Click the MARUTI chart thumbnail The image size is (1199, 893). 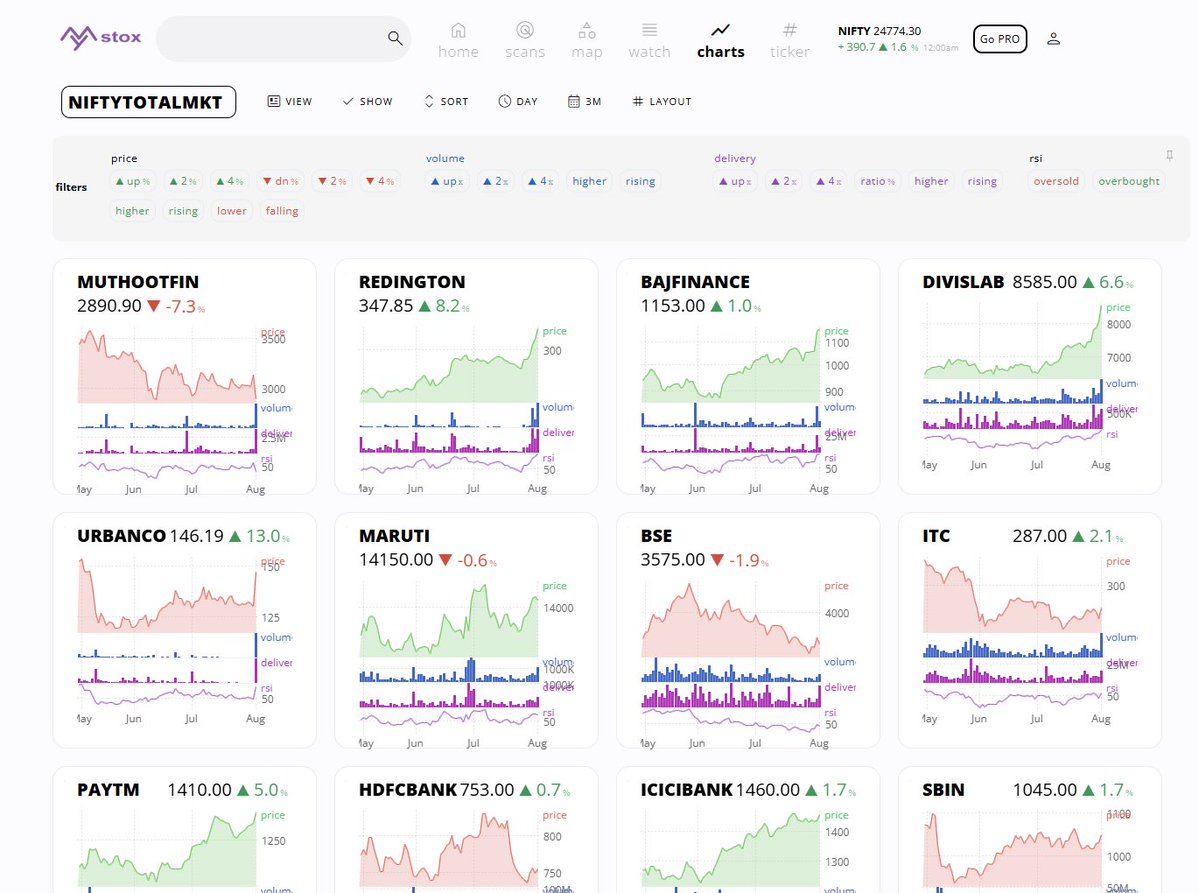tap(466, 664)
